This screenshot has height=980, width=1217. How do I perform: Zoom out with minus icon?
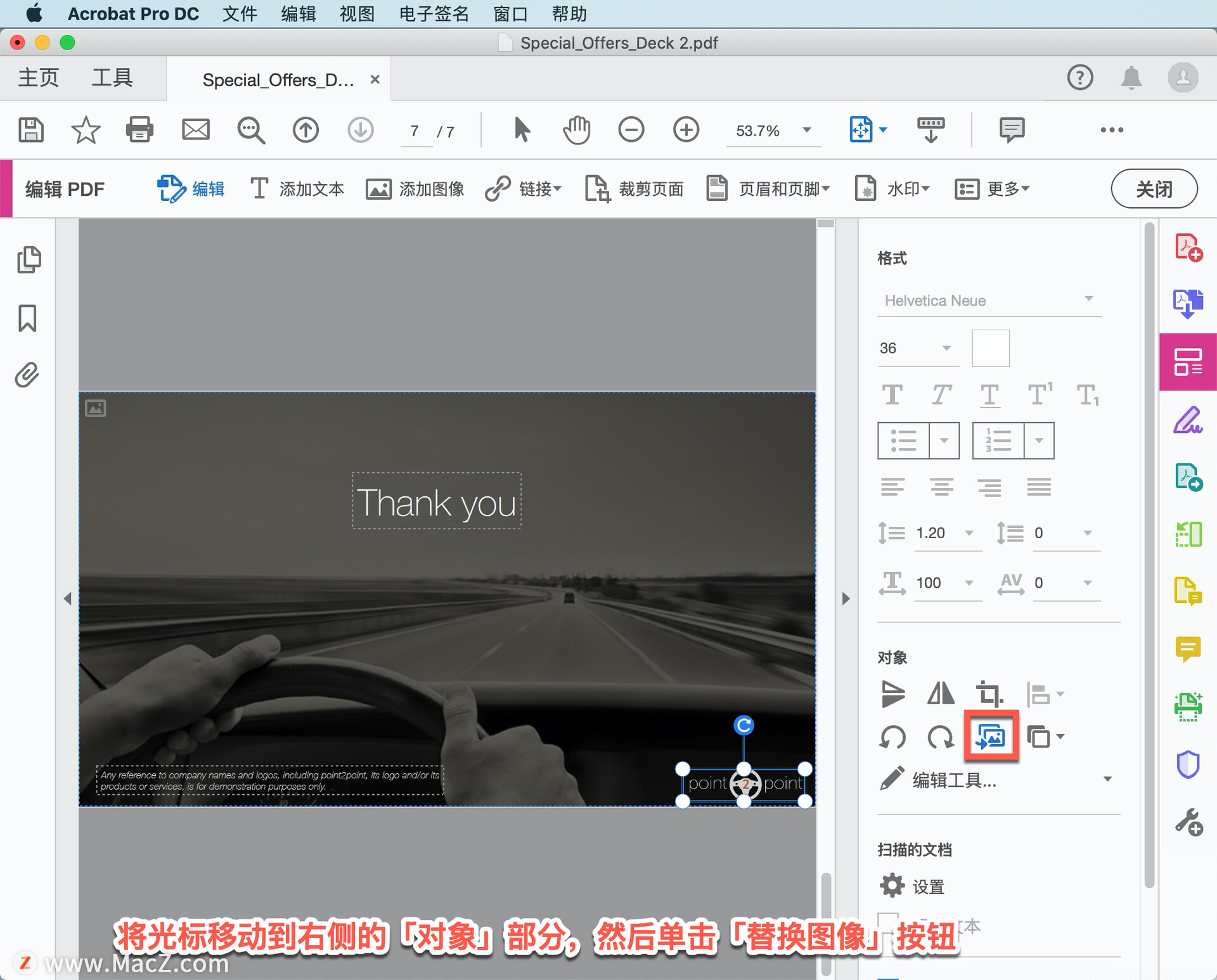coord(631,130)
